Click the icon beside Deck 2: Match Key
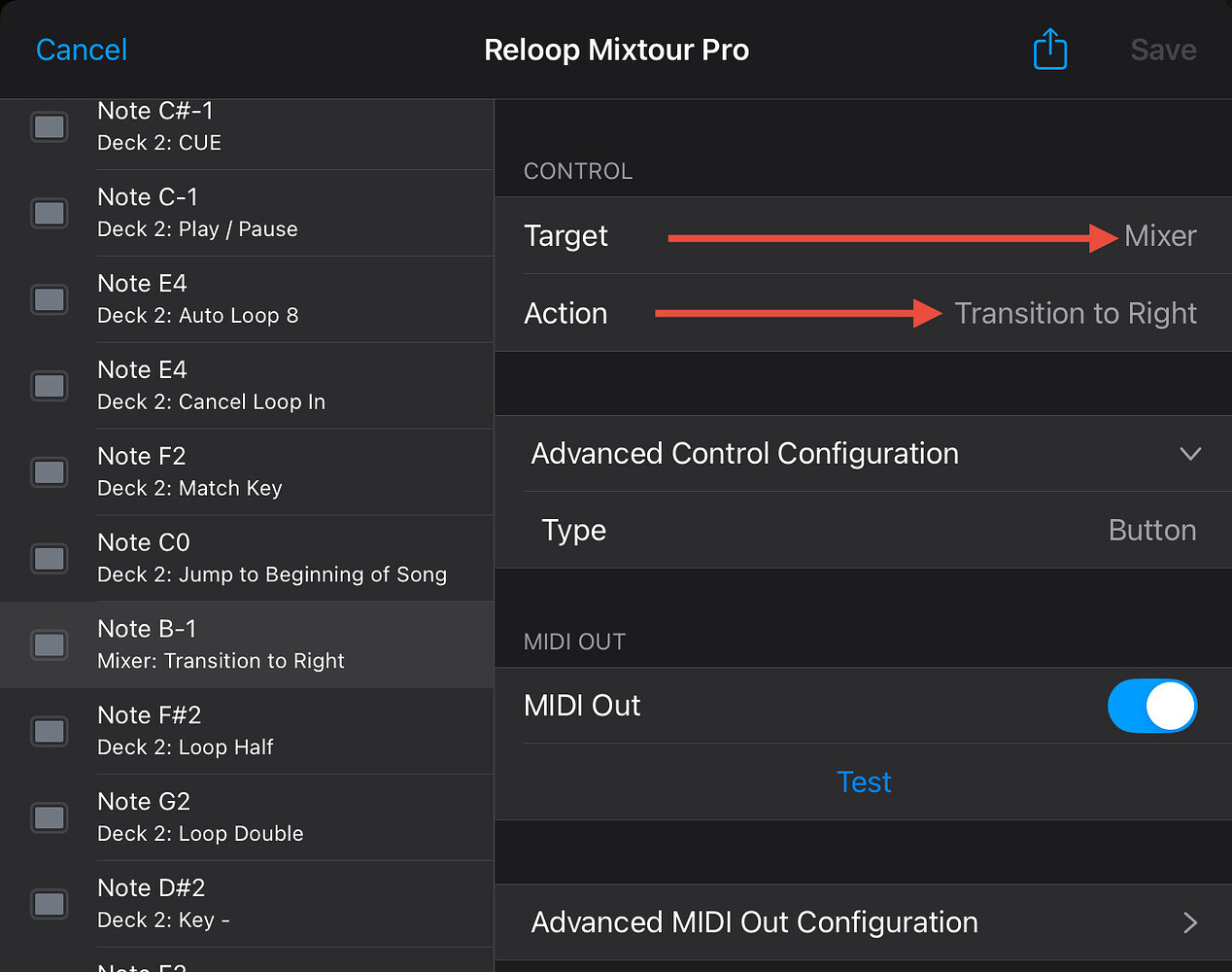Viewport: 1232px width, 972px height. click(50, 472)
